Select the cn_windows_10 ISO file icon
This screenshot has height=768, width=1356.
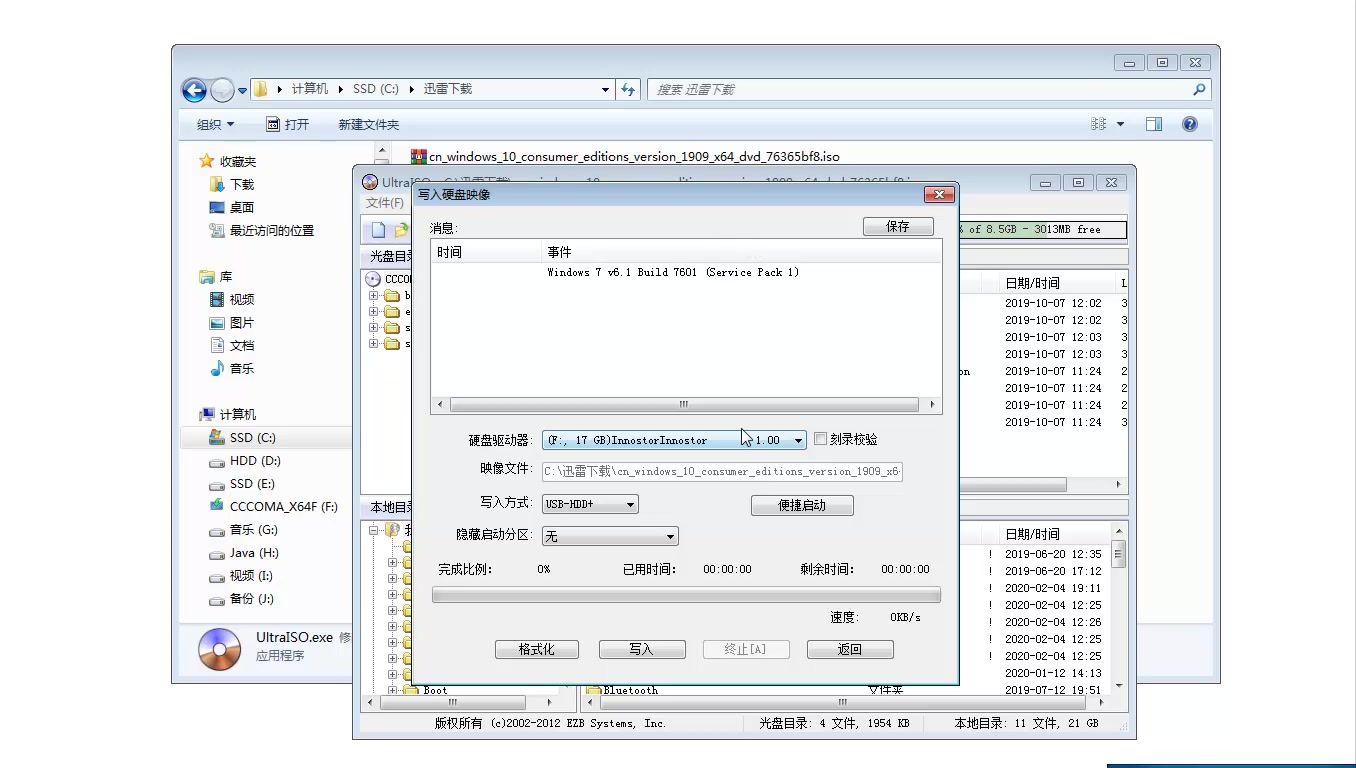419,156
